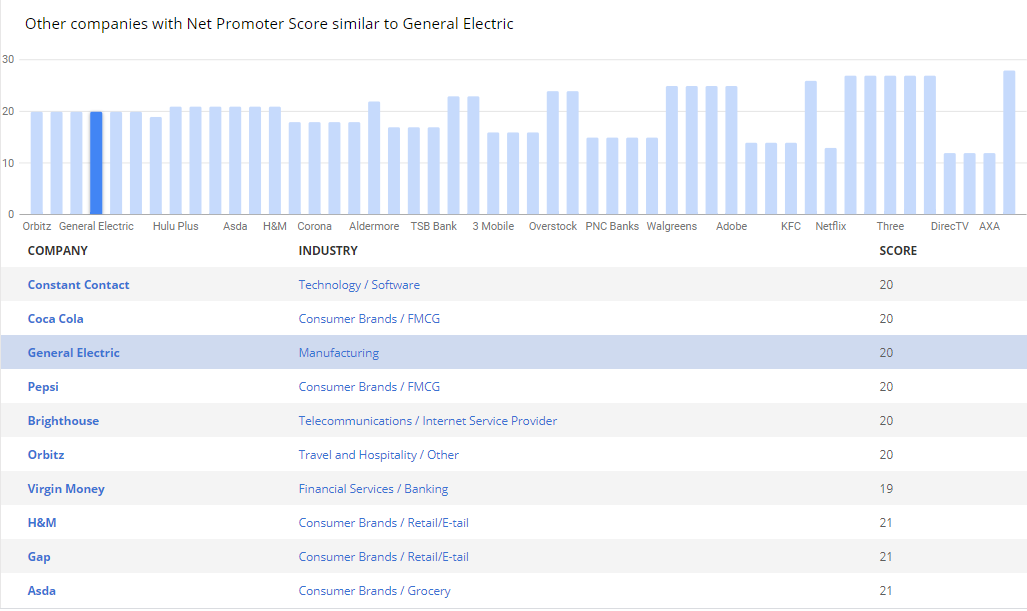Screen dimensions: 1027x611
Task: Select the Aldermore bar in the chart
Action: tap(374, 158)
